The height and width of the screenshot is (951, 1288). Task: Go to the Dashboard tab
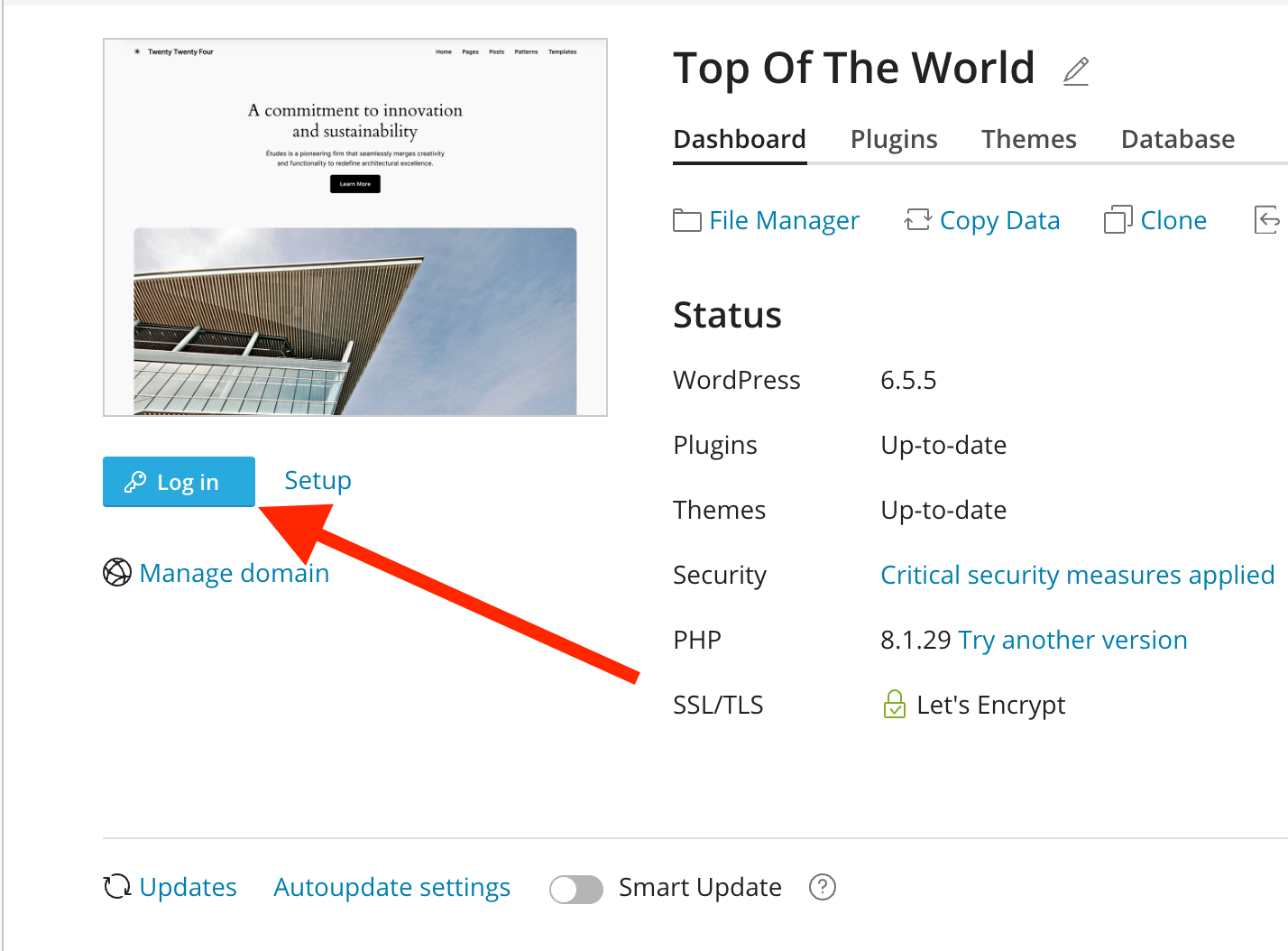[x=739, y=139]
